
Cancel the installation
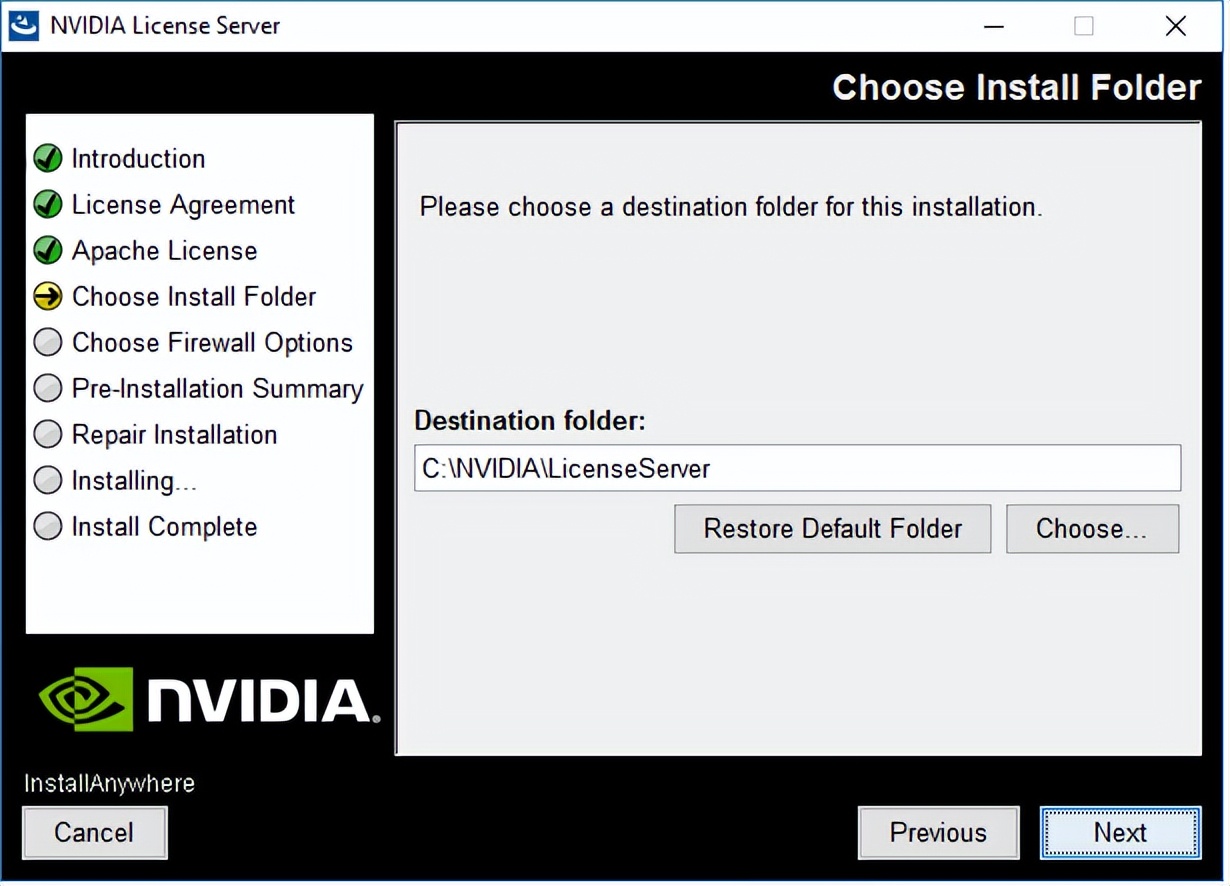click(x=94, y=832)
